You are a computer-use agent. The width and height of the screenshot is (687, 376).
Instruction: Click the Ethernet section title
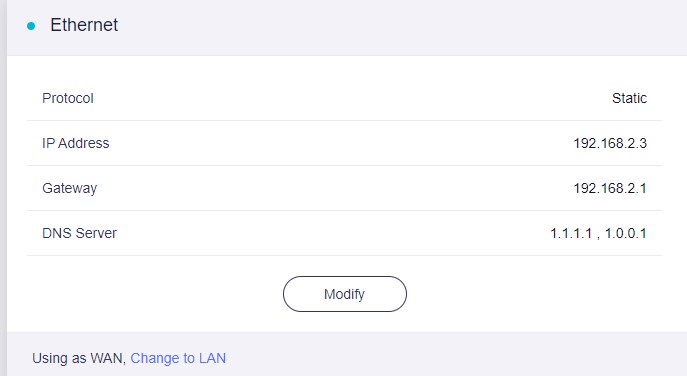click(x=84, y=25)
